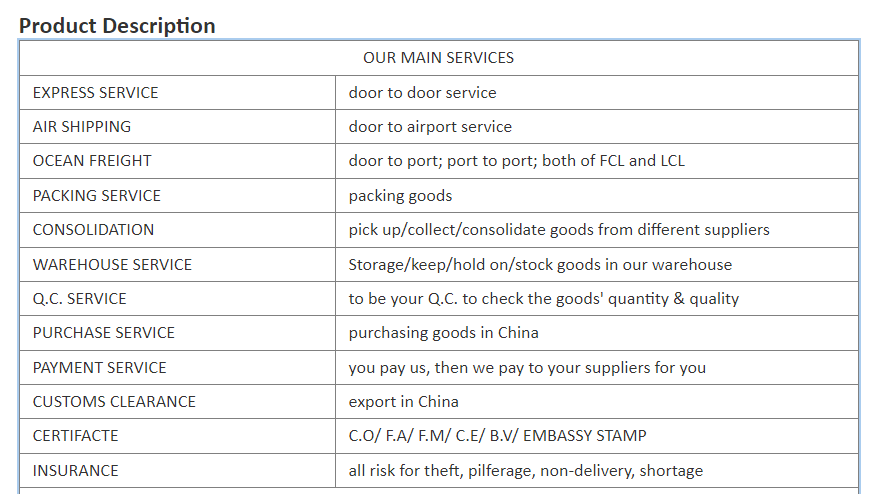Select the AIR SHIPPING row label
Viewport: 893px width, 494px height.
point(82,126)
